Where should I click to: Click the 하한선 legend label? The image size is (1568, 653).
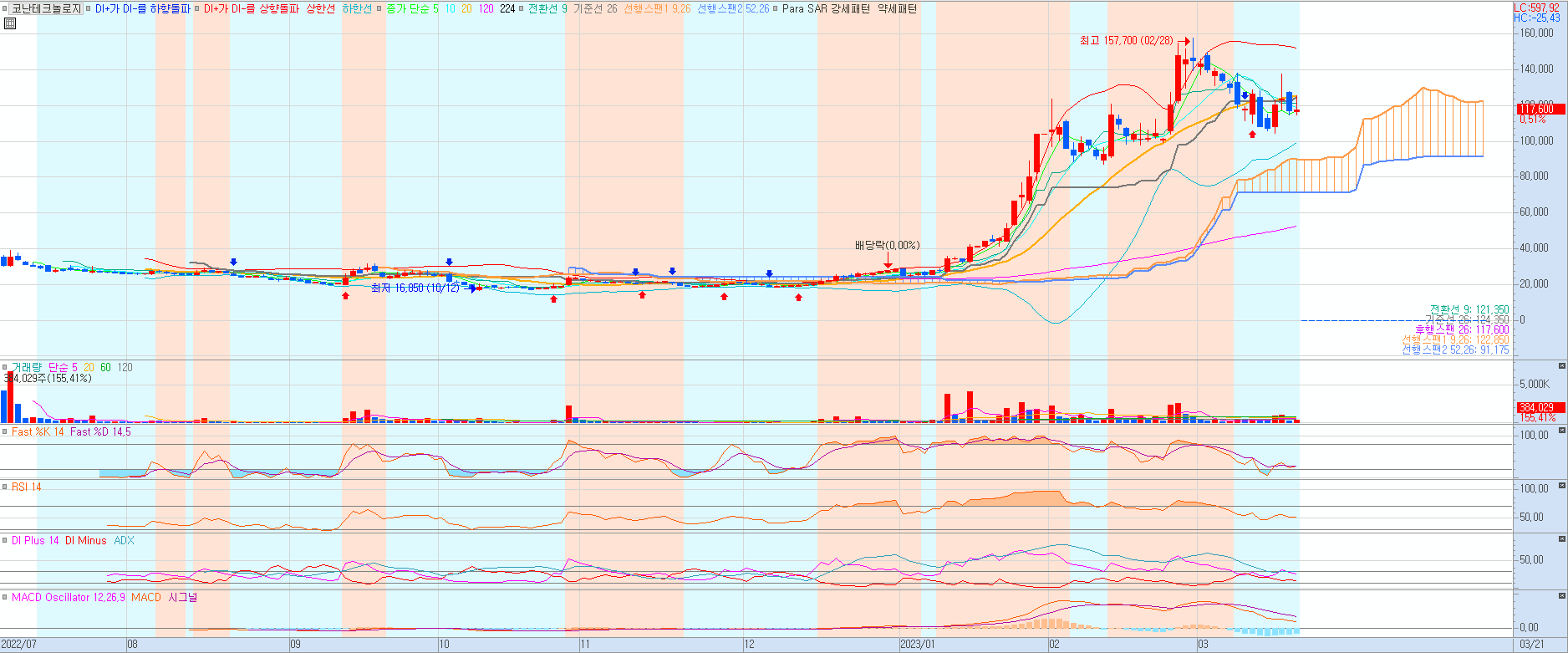357,9
